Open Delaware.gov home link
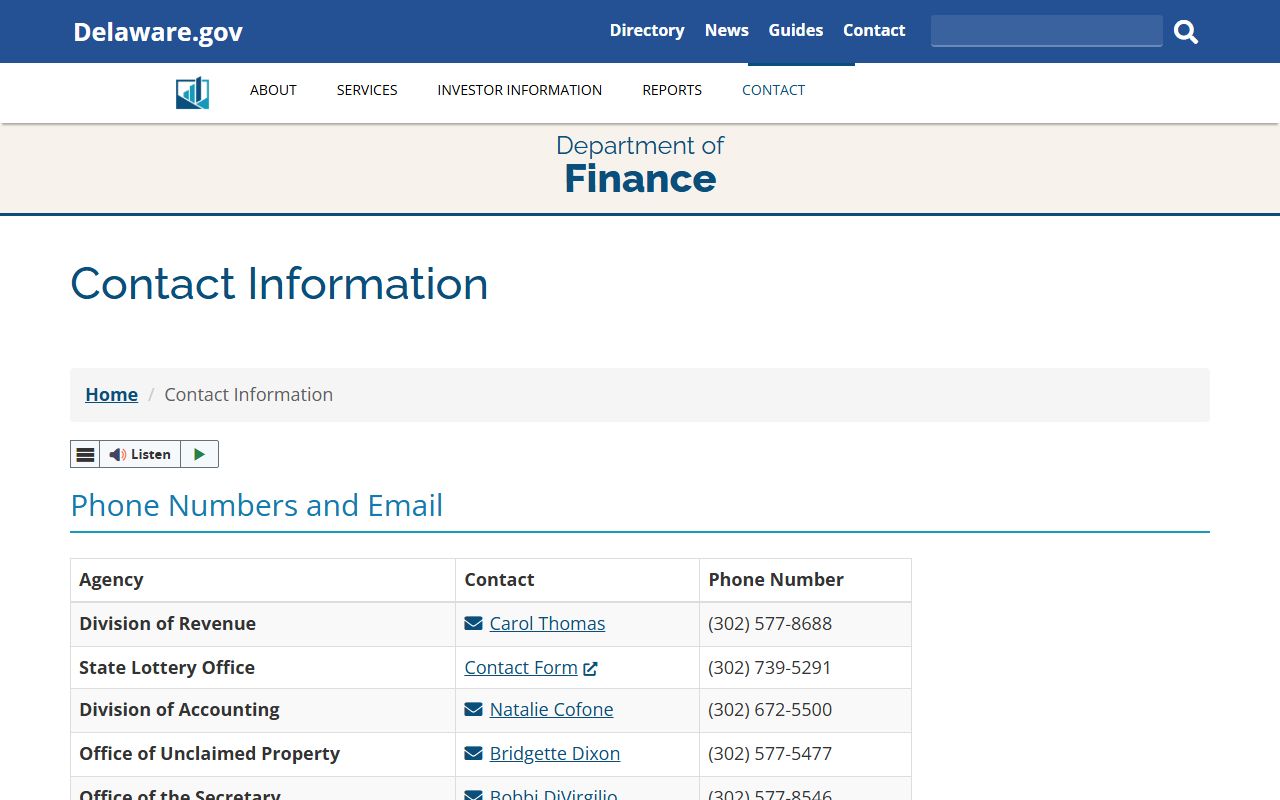The width and height of the screenshot is (1280, 800). (158, 32)
